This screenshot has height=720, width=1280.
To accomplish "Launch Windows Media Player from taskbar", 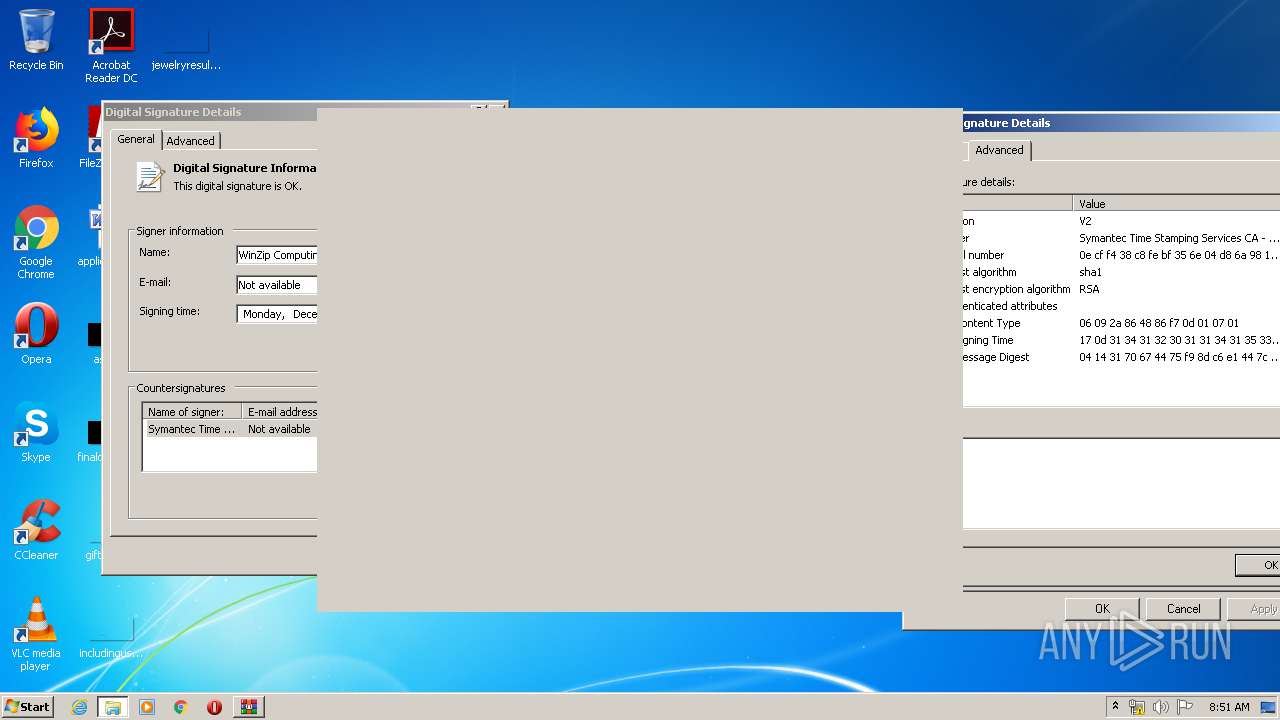I will (147, 707).
